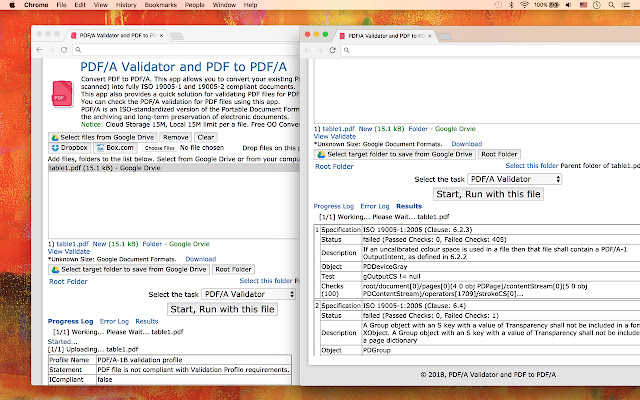Image resolution: width=640 pixels, height=400 pixels.
Task: Click the Dropbox button in left window
Action: [71, 147]
